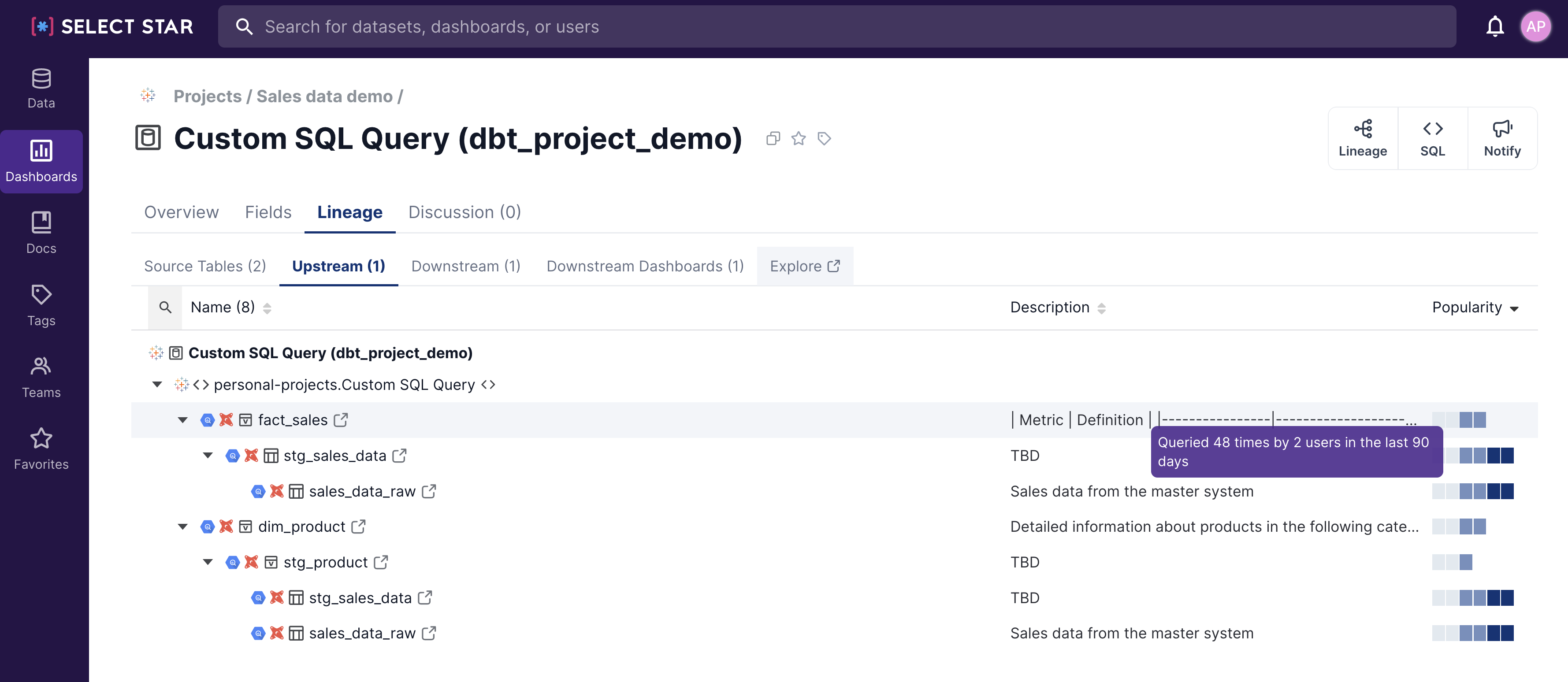Image resolution: width=1568 pixels, height=682 pixels.
Task: Click the Select Star logo
Action: pos(112,27)
